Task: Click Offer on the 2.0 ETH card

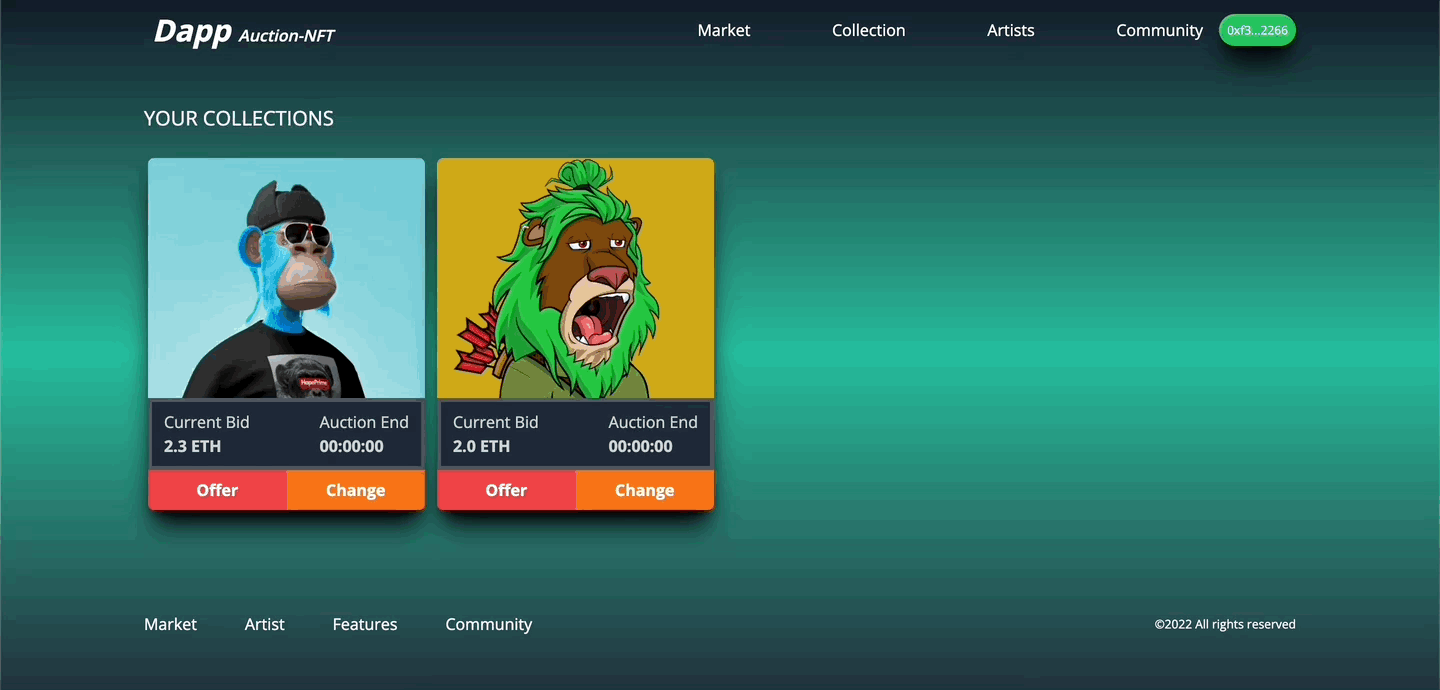Action: [506, 490]
